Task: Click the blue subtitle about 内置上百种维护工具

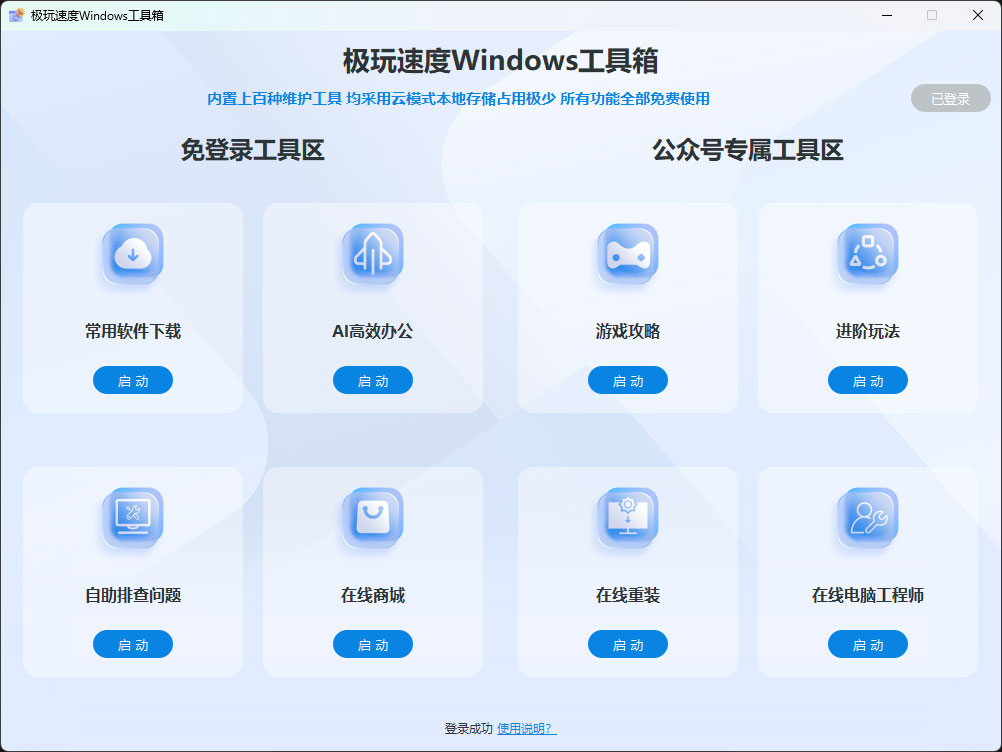Action: click(458, 98)
